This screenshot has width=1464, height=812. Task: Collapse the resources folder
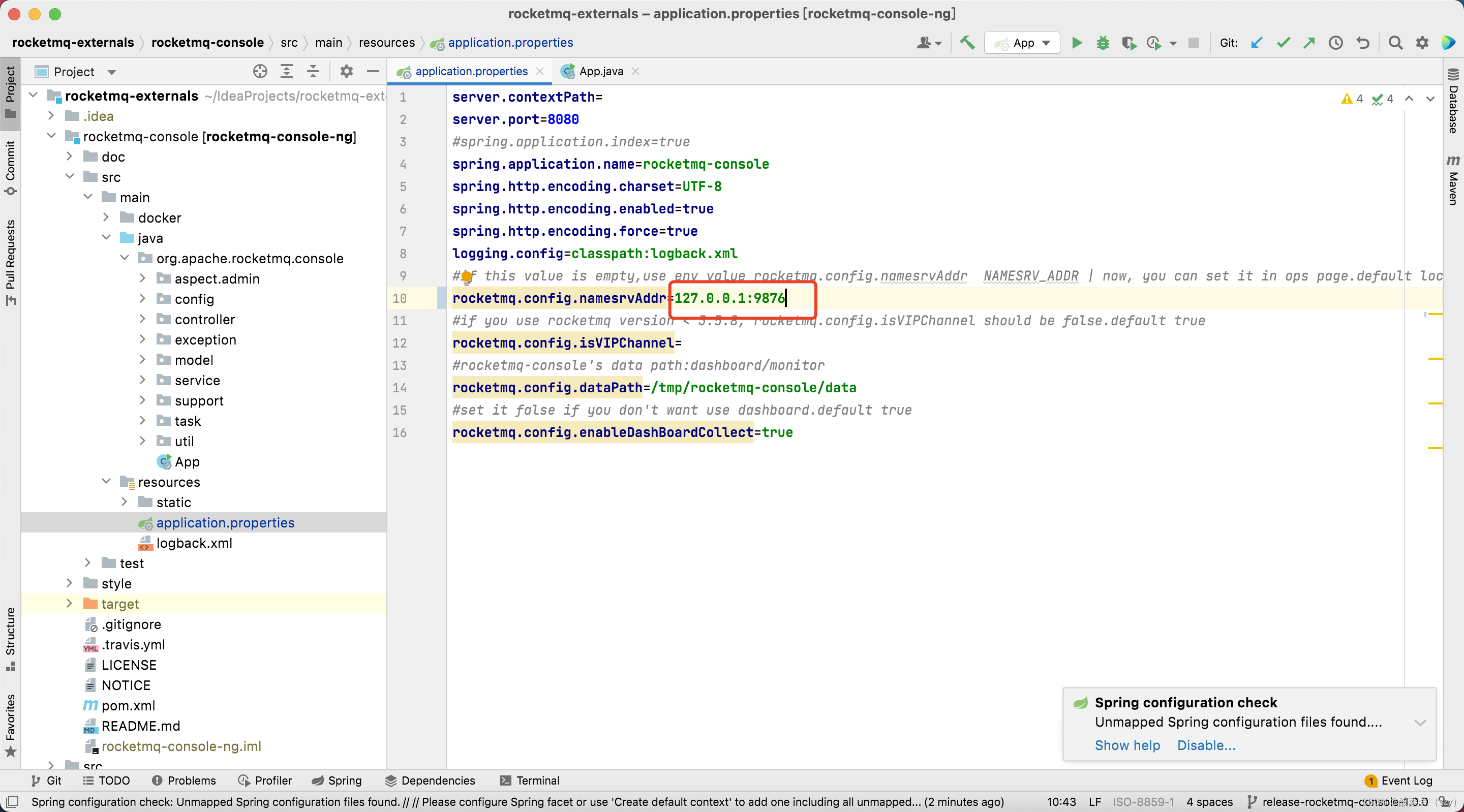point(106,481)
